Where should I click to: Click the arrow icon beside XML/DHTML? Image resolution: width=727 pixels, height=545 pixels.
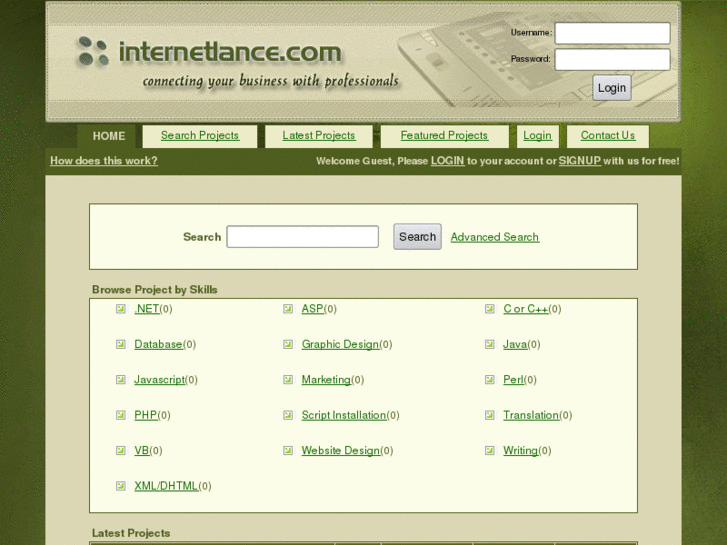point(121,486)
